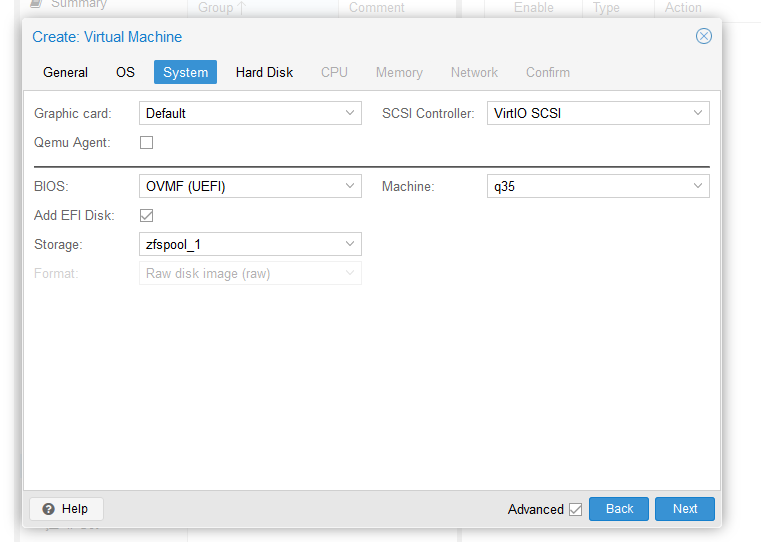Click the Enable column header in background
Viewport: 761px width, 542px height.
(x=533, y=8)
